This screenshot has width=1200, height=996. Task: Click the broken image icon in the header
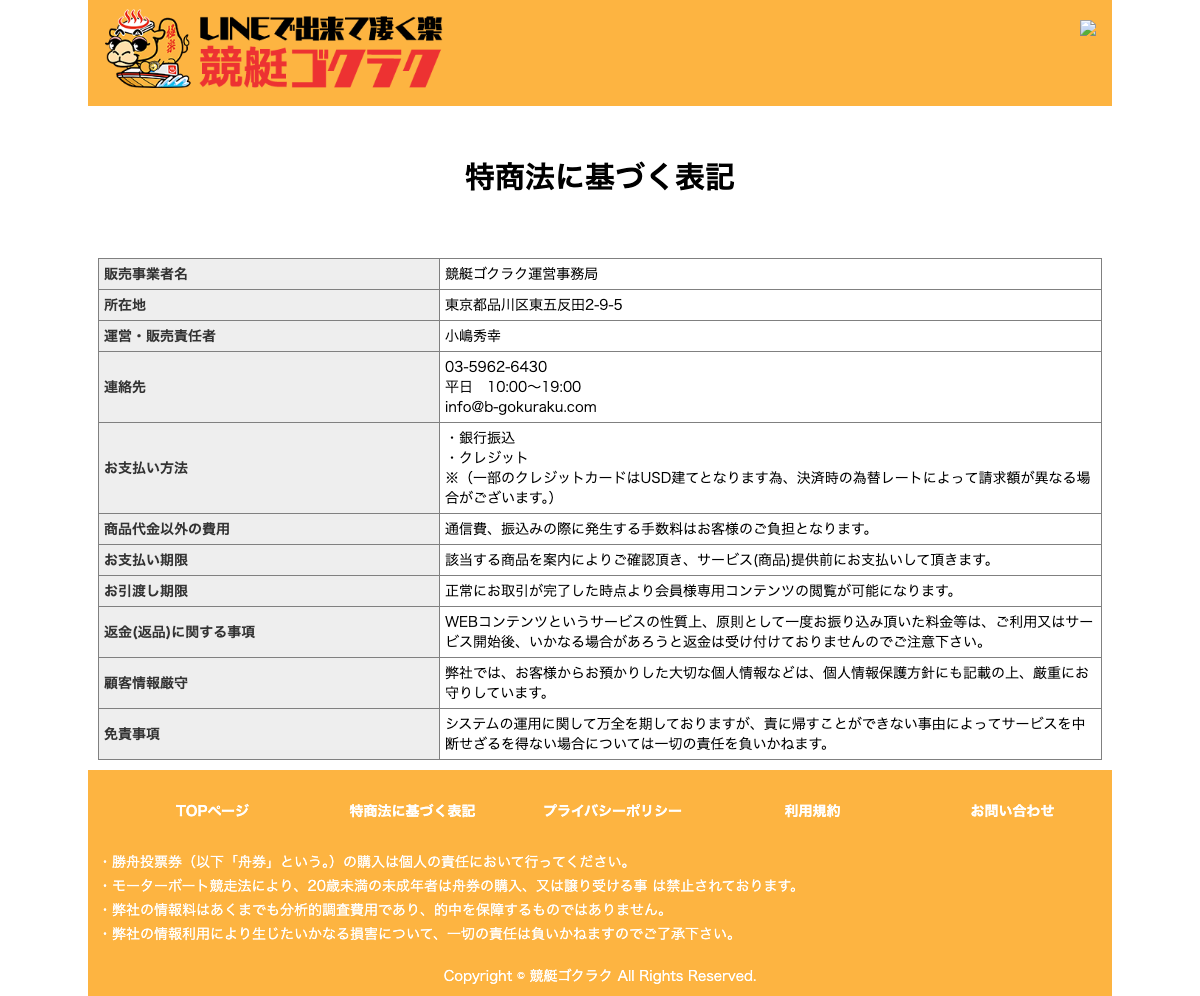click(x=1088, y=28)
